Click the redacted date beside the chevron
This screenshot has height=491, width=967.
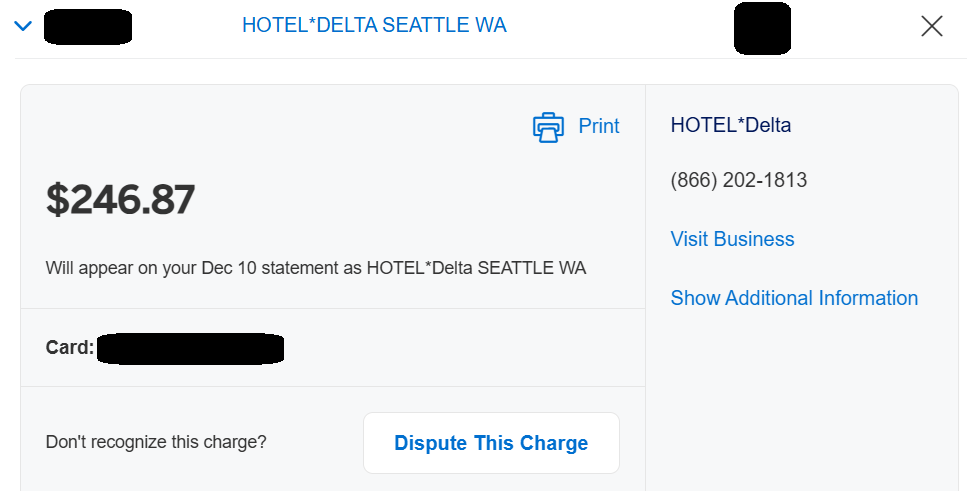tap(89, 26)
